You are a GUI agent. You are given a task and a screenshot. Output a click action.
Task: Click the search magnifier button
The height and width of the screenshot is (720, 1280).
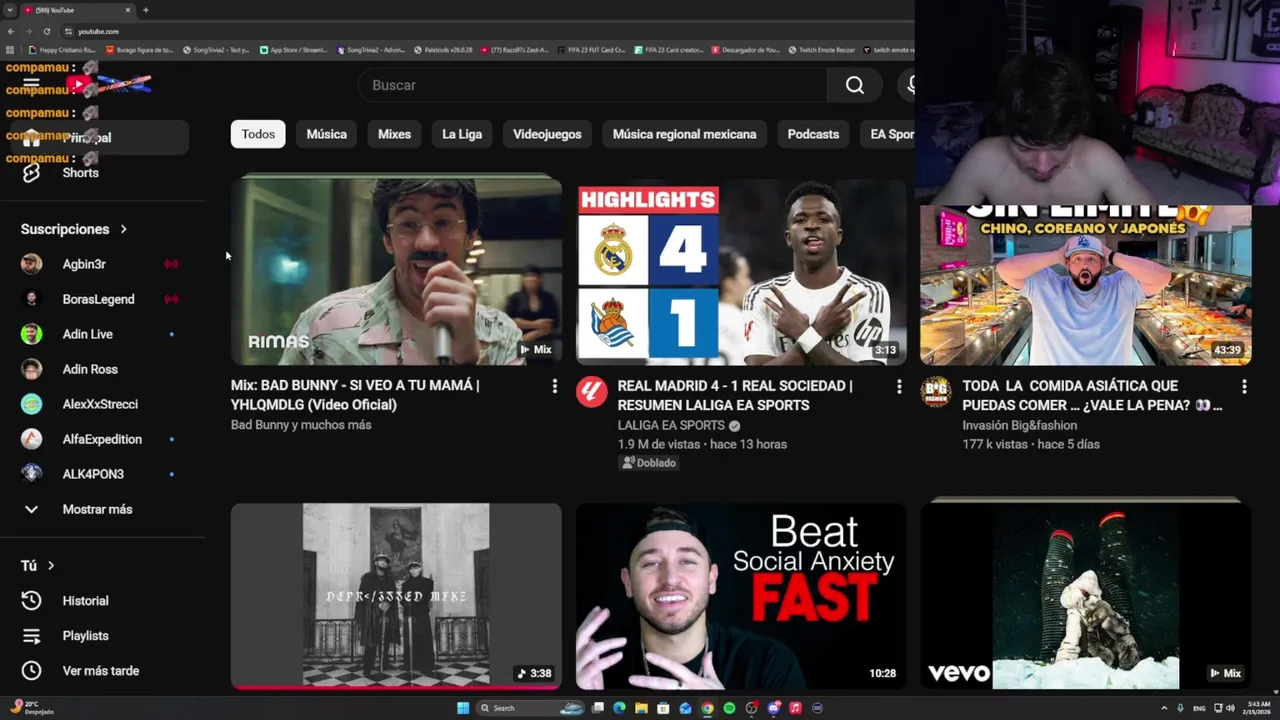coord(855,85)
